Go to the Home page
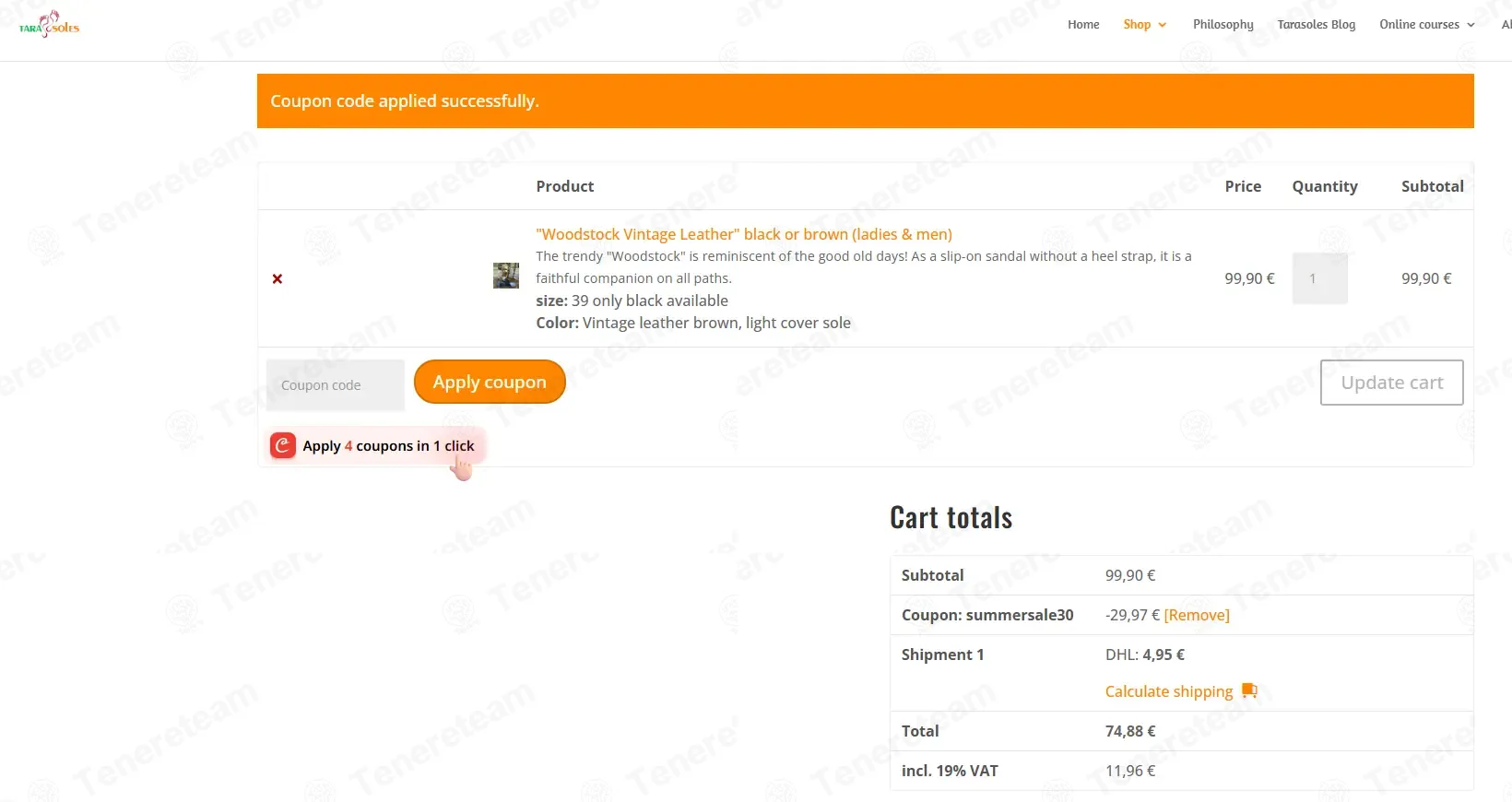This screenshot has height=802, width=1512. coord(1083,25)
